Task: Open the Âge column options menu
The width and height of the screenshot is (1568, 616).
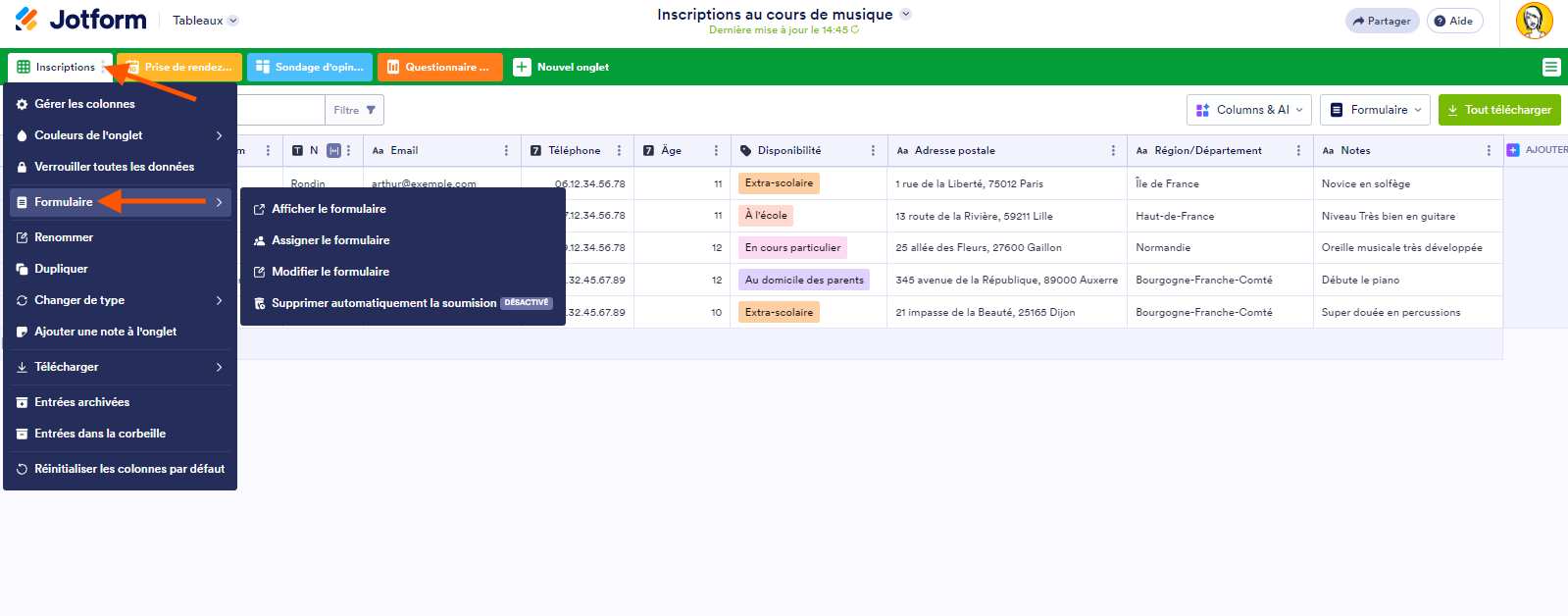Action: click(x=716, y=150)
